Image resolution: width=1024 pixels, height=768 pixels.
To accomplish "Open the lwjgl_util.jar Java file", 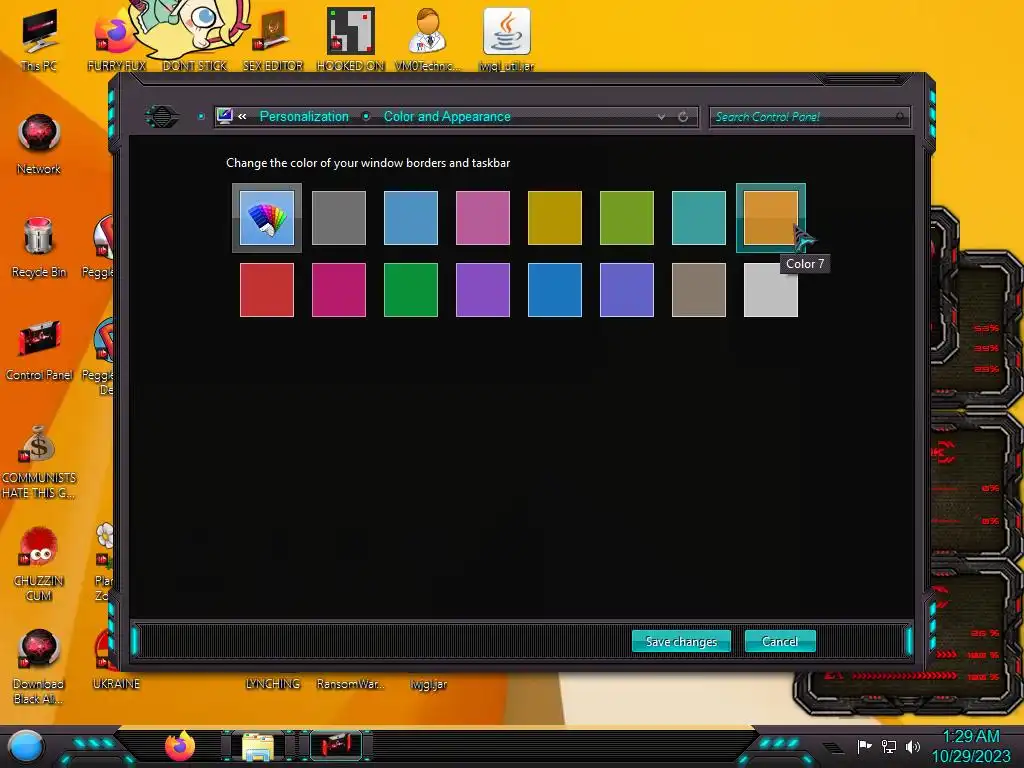I will [507, 40].
